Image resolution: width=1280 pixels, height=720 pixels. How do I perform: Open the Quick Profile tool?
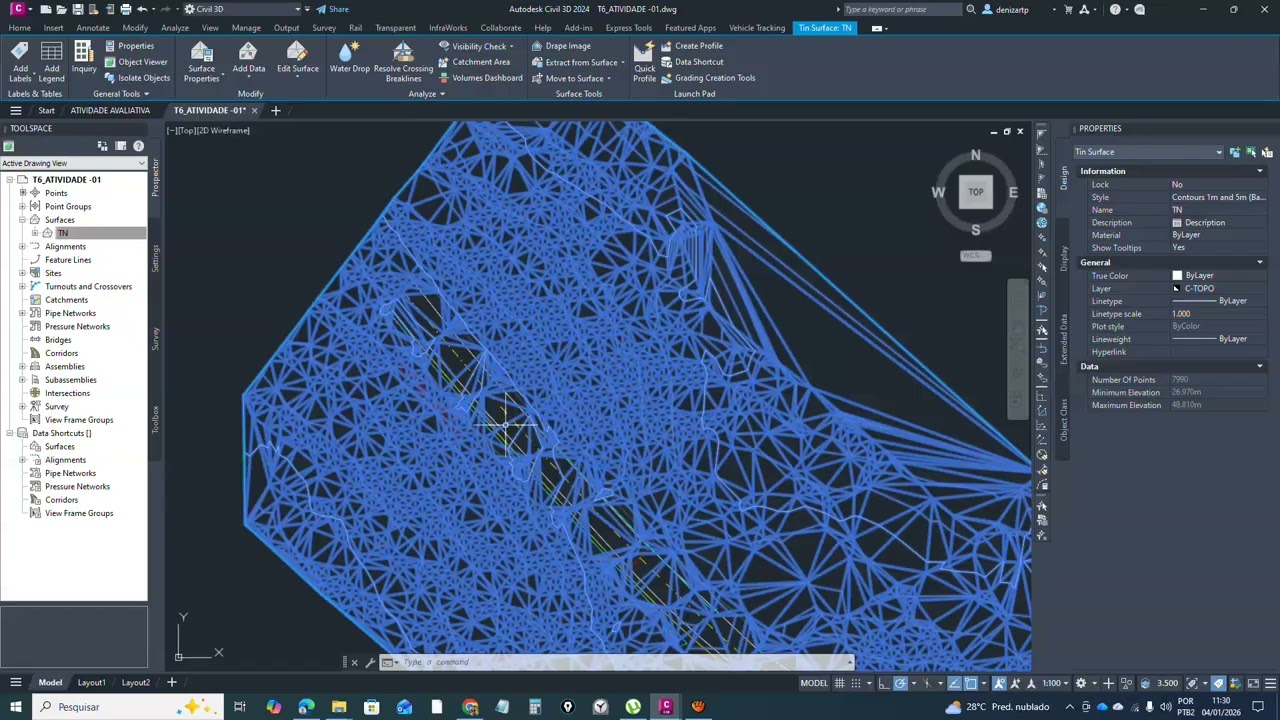644,62
